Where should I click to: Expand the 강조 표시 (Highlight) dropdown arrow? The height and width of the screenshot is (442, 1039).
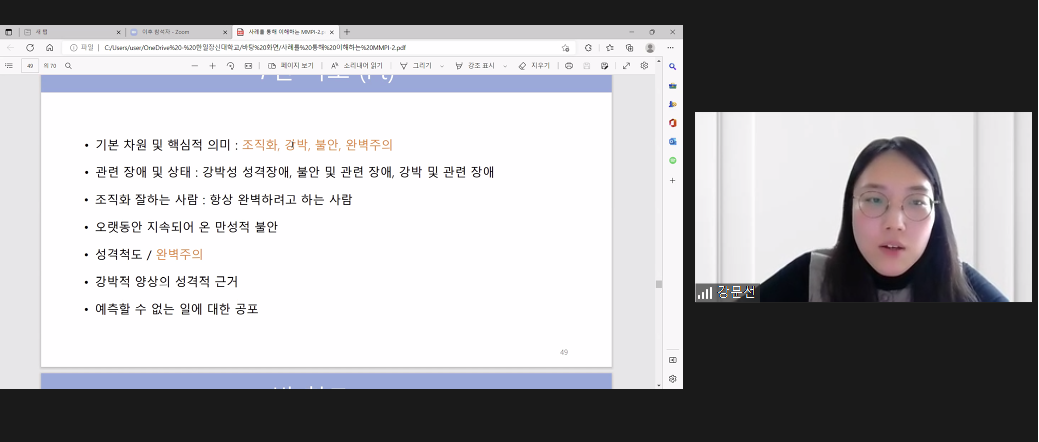click(505, 66)
